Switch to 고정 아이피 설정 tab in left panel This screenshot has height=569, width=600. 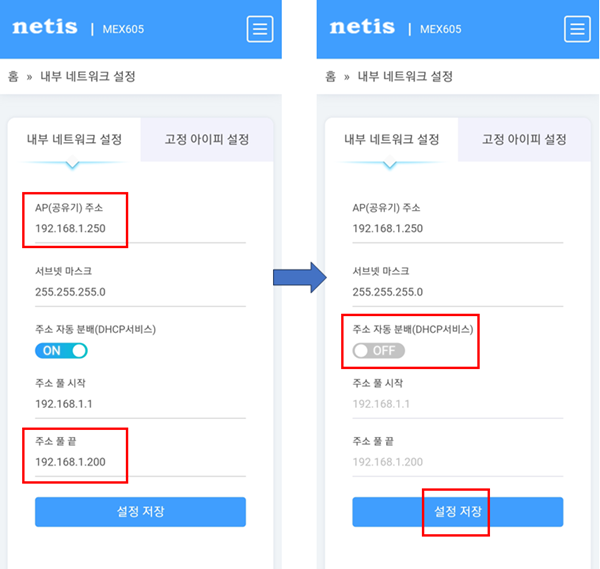click(207, 139)
